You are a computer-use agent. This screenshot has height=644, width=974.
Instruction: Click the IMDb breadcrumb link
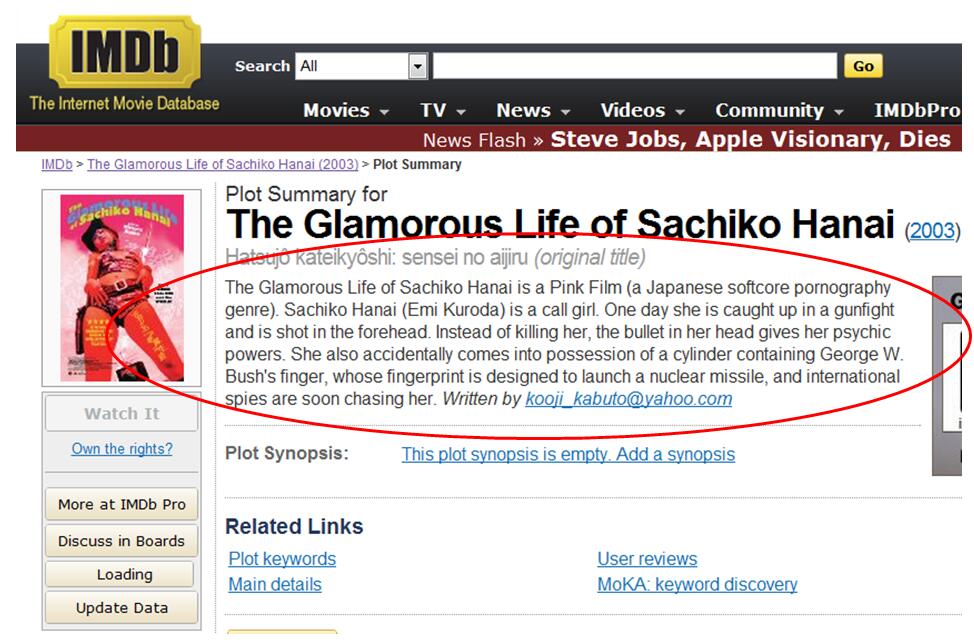pyautogui.click(x=56, y=165)
